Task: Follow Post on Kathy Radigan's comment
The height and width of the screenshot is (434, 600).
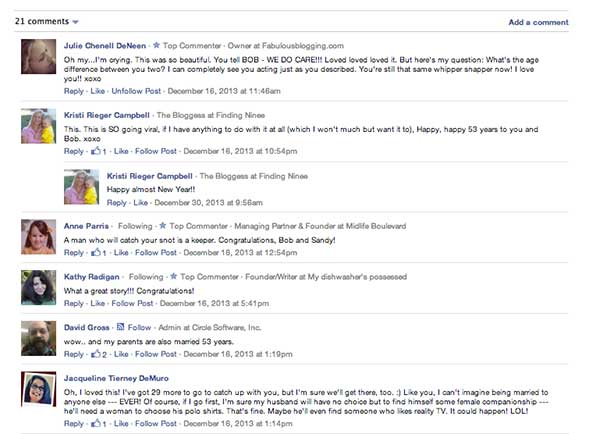Action: [132, 303]
